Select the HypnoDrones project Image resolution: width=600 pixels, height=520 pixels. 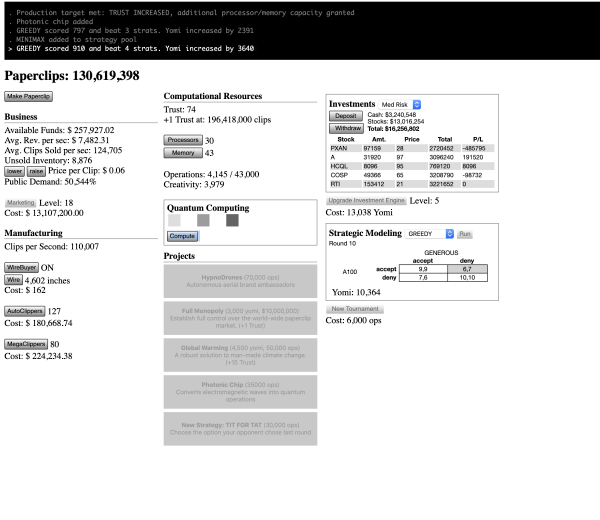click(x=239, y=281)
